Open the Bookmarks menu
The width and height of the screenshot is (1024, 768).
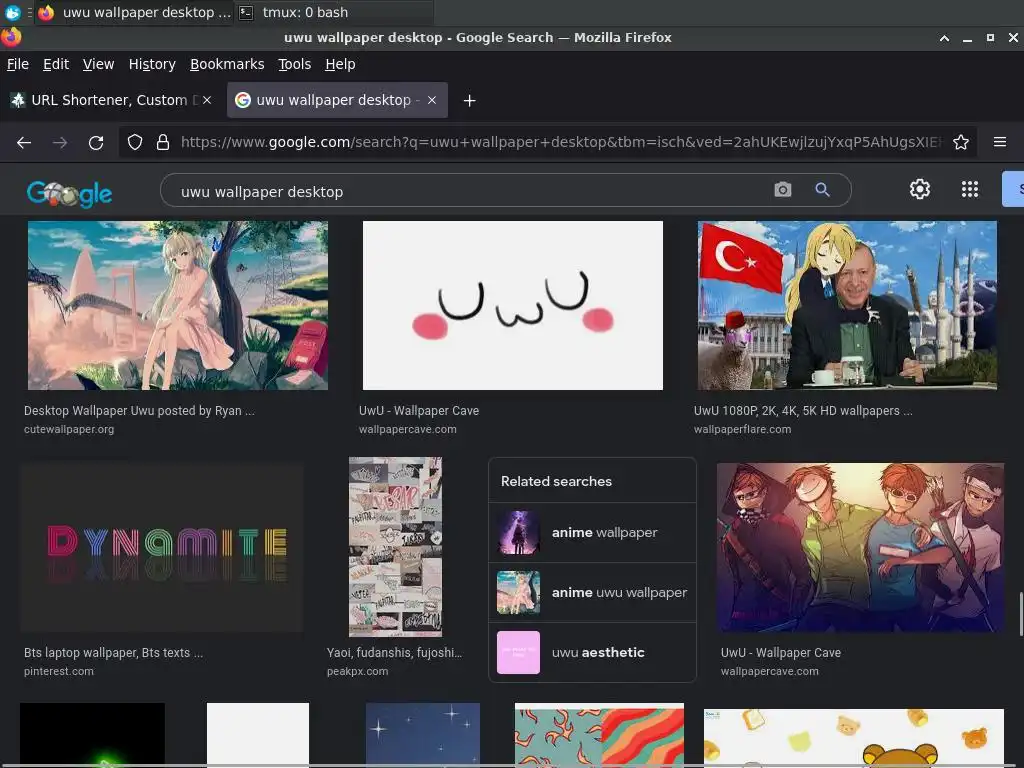[227, 64]
